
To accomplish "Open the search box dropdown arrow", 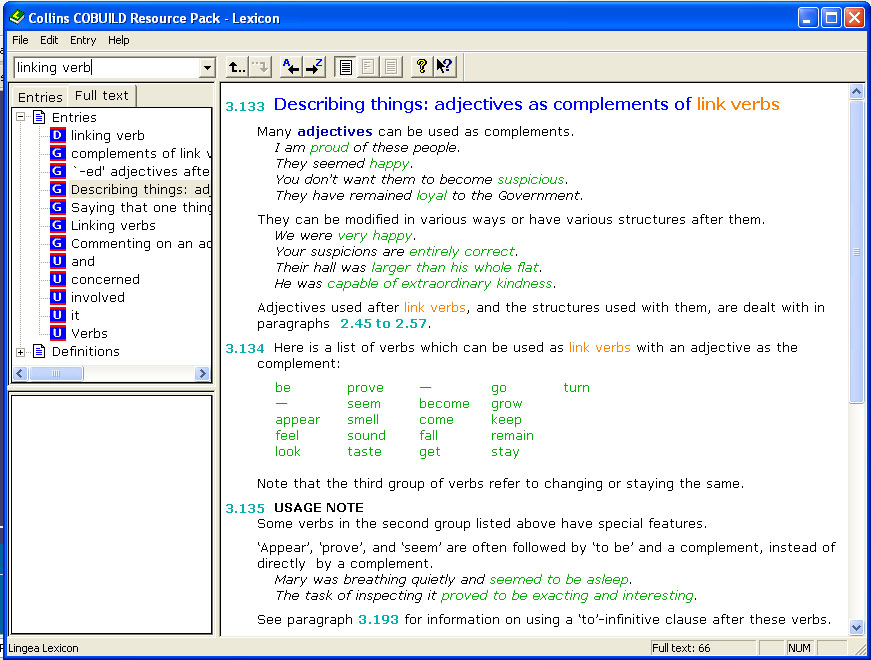I will 207,68.
